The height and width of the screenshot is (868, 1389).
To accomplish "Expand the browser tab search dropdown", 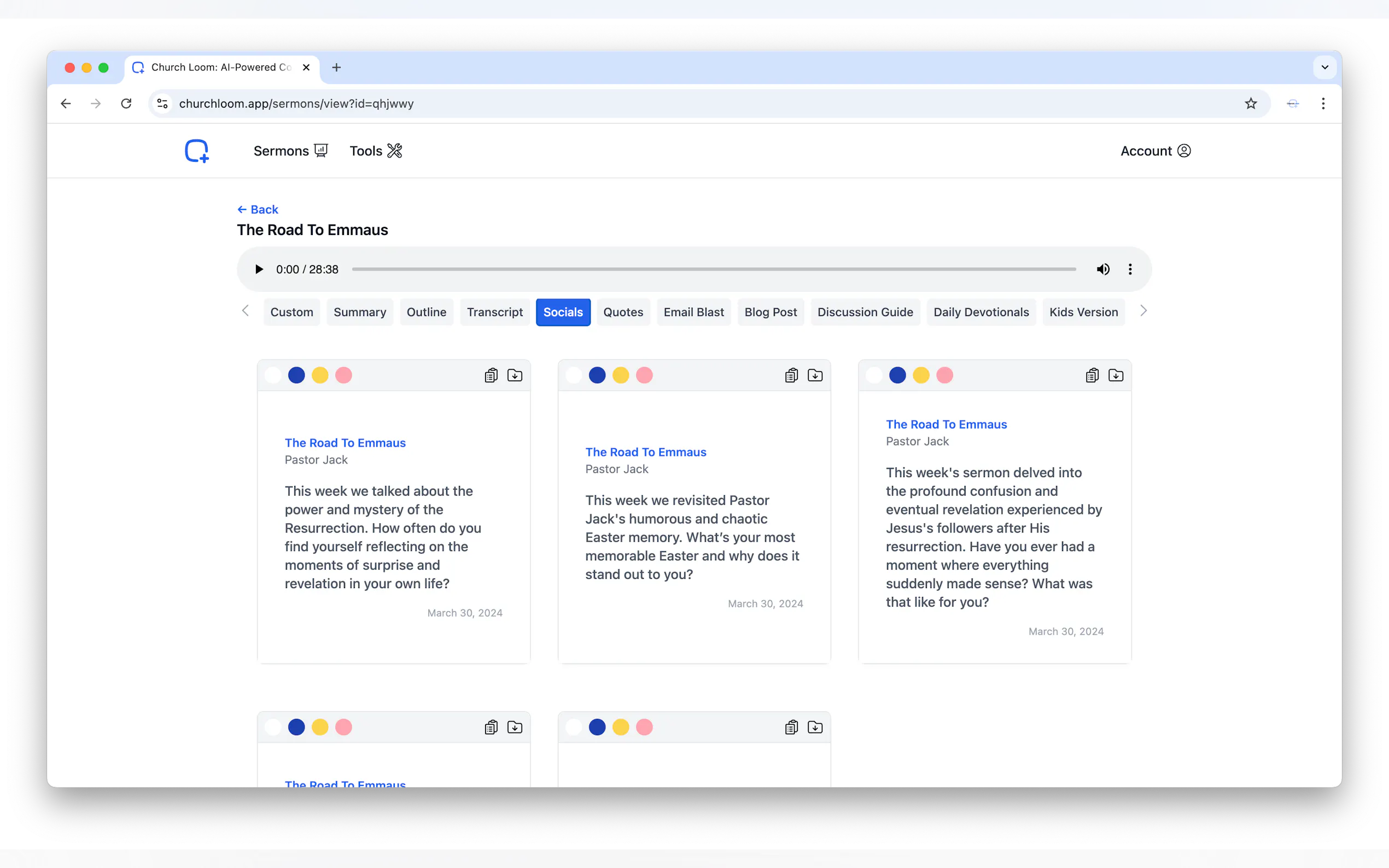I will [x=1324, y=68].
